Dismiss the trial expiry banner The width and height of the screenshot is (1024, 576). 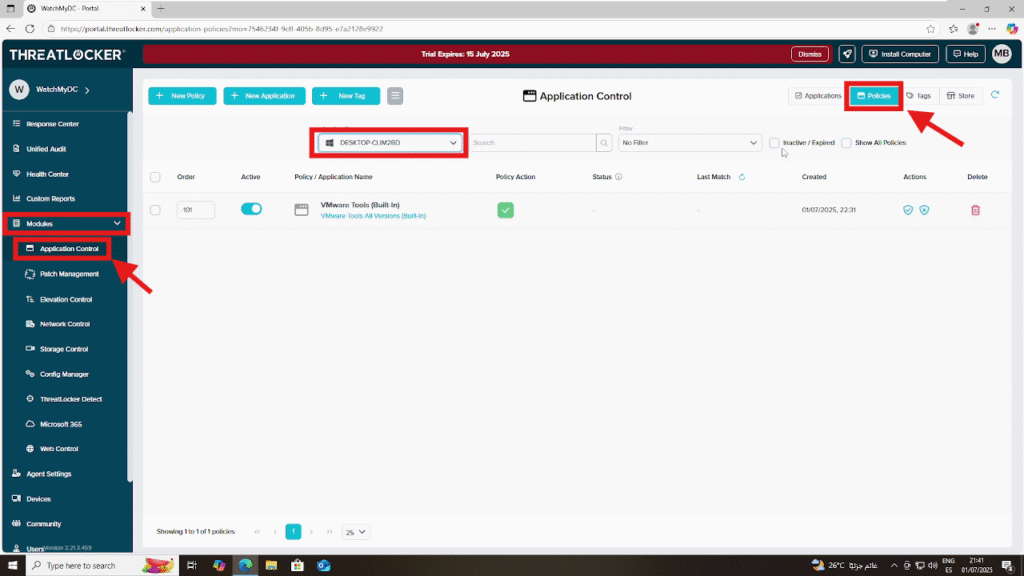(x=810, y=54)
